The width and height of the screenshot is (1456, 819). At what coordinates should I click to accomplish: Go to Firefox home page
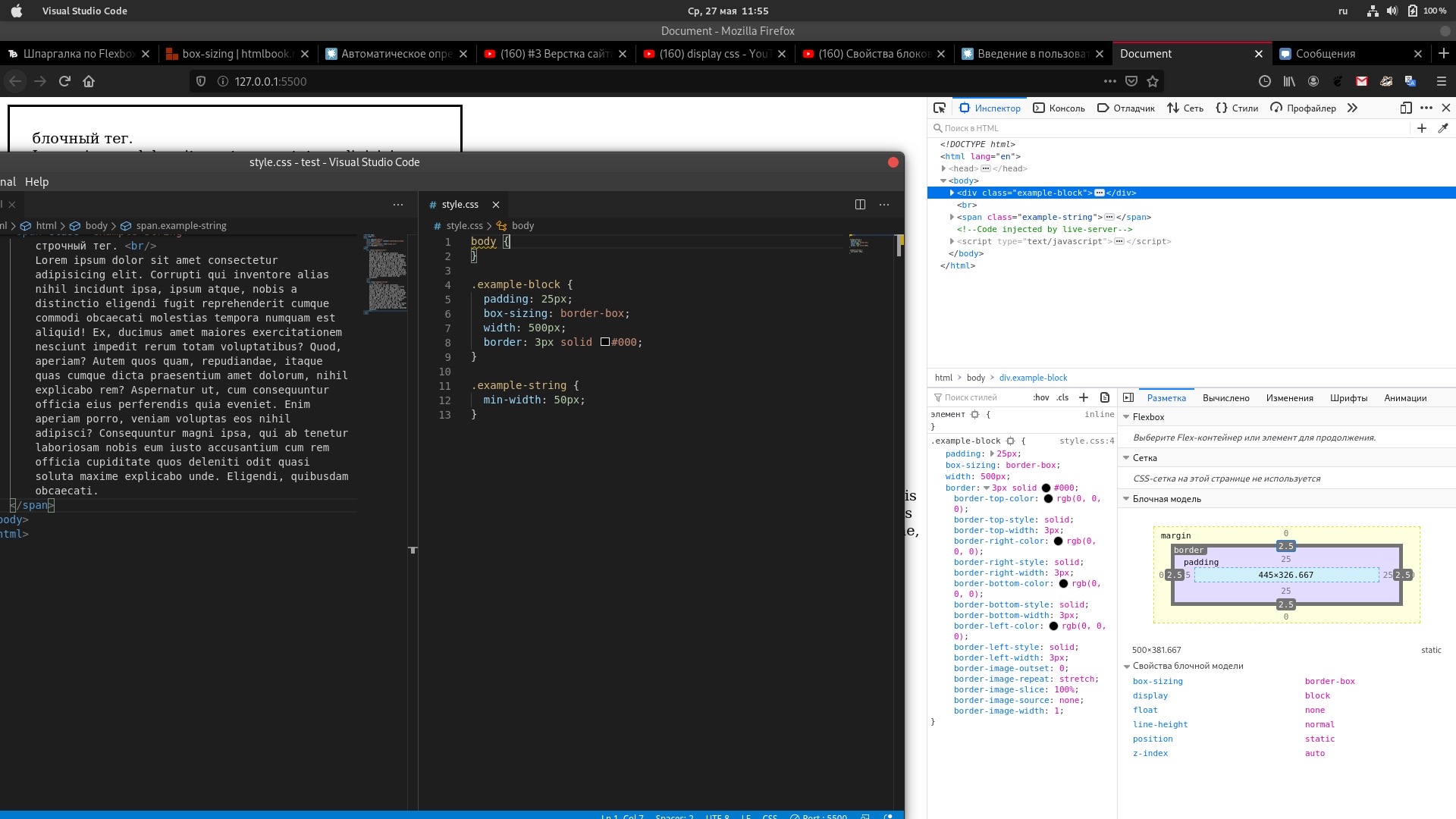pos(89,81)
